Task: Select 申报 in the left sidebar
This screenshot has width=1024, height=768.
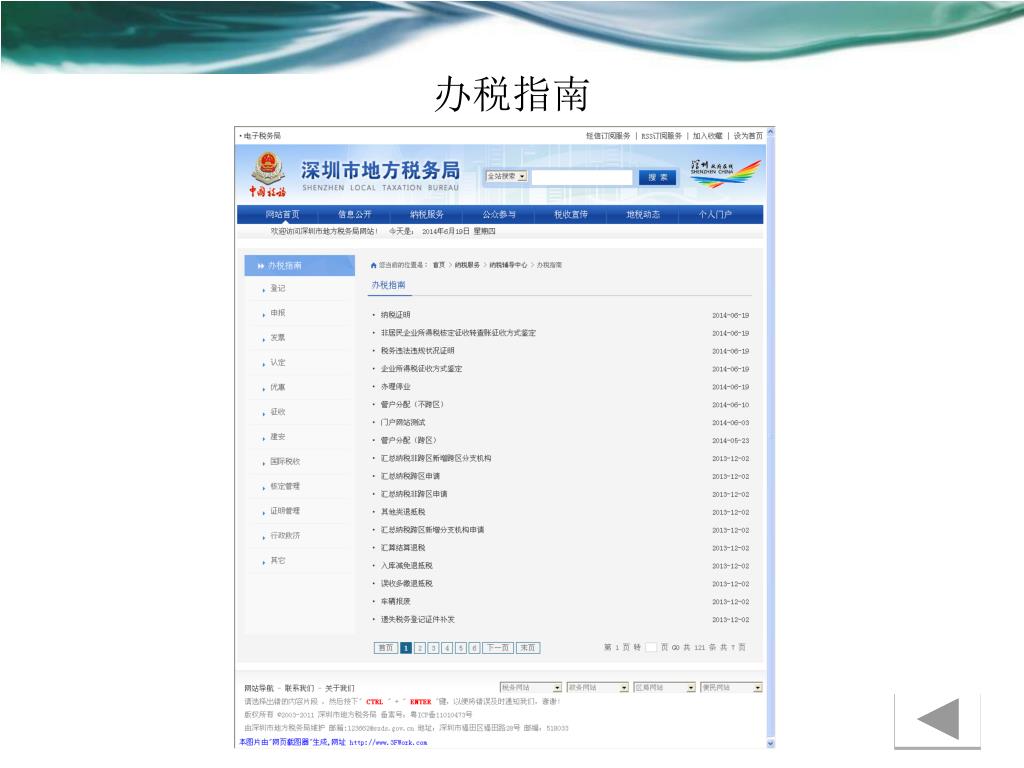Action: click(278, 313)
